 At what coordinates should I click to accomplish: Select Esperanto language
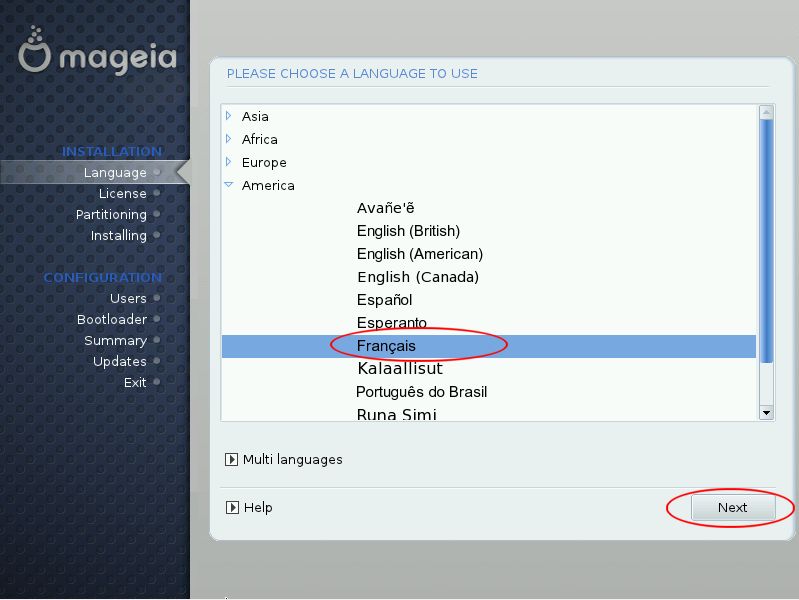391,323
